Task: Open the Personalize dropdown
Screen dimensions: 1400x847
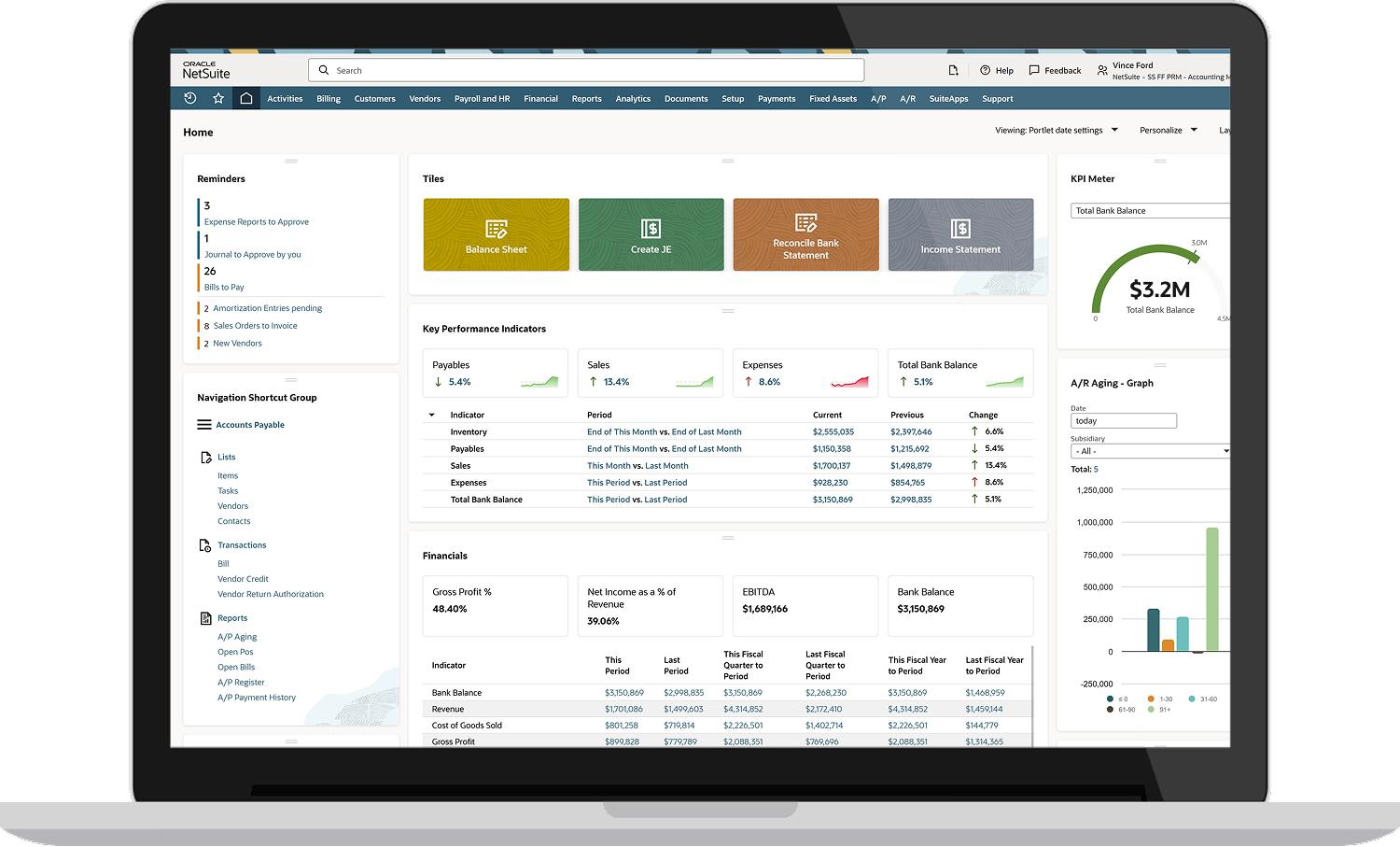Action: pyautogui.click(x=1167, y=130)
